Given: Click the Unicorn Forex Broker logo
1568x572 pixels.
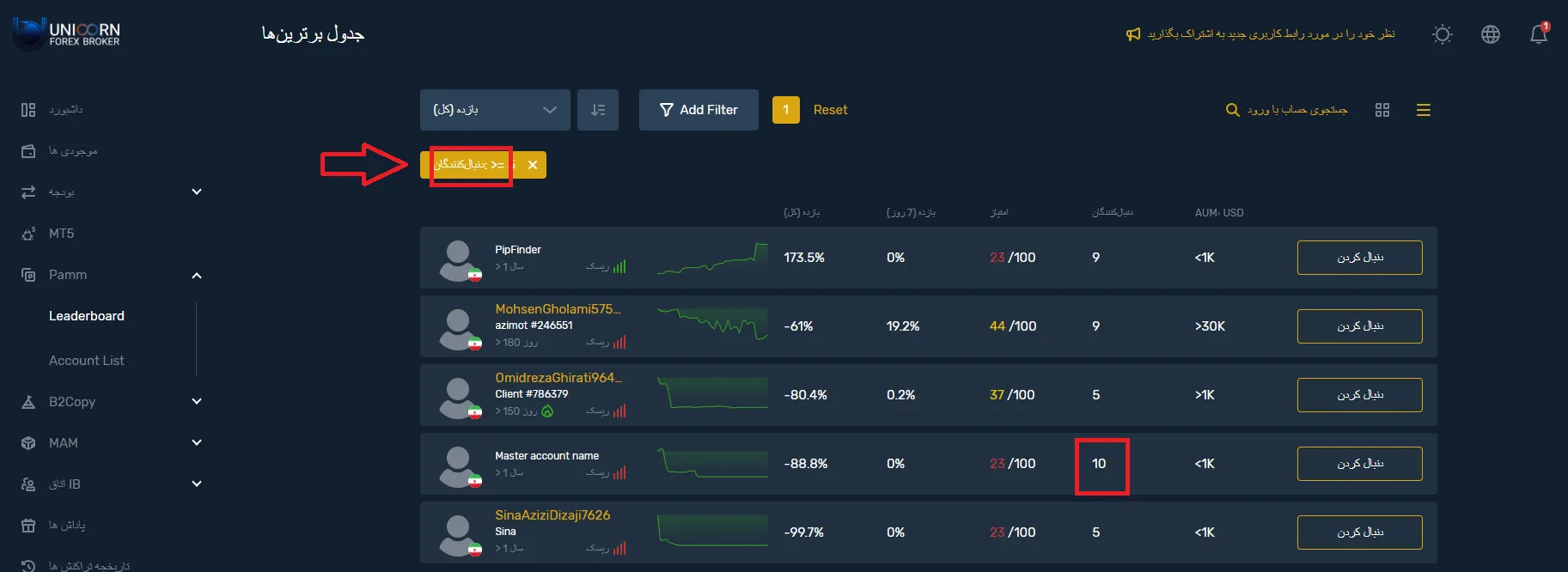Looking at the screenshot, I should (x=67, y=33).
